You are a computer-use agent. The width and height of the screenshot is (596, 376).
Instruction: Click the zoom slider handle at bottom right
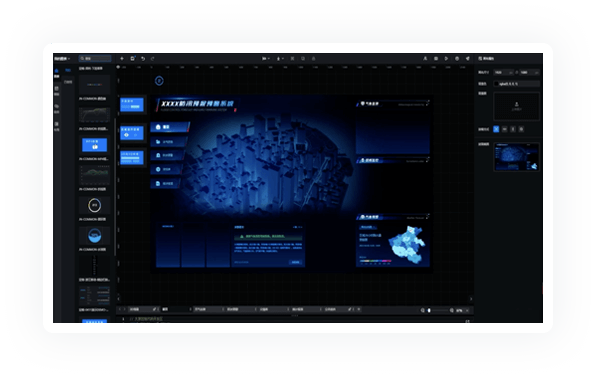[429, 310]
